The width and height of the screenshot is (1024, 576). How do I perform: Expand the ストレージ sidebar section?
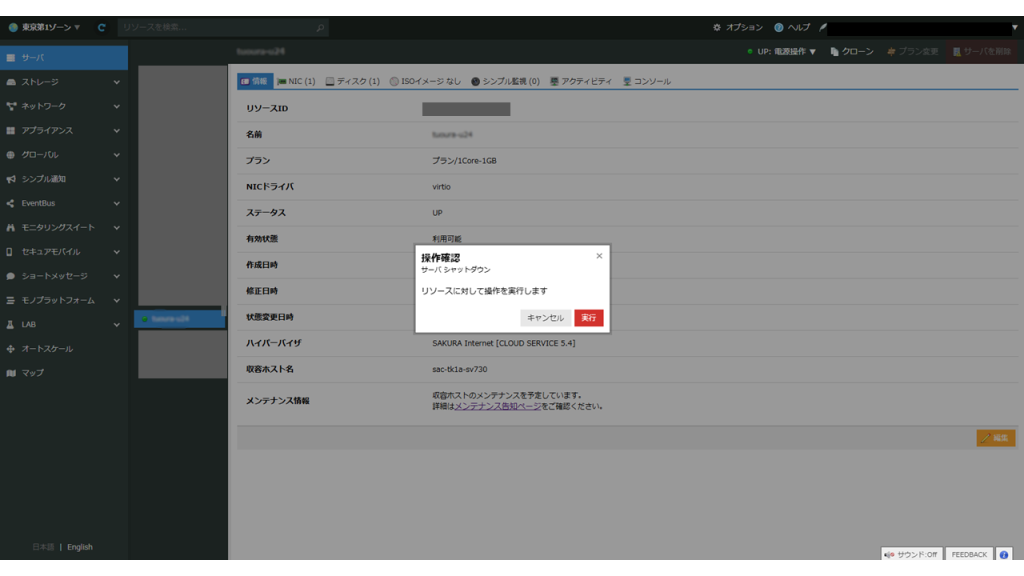(x=63, y=82)
